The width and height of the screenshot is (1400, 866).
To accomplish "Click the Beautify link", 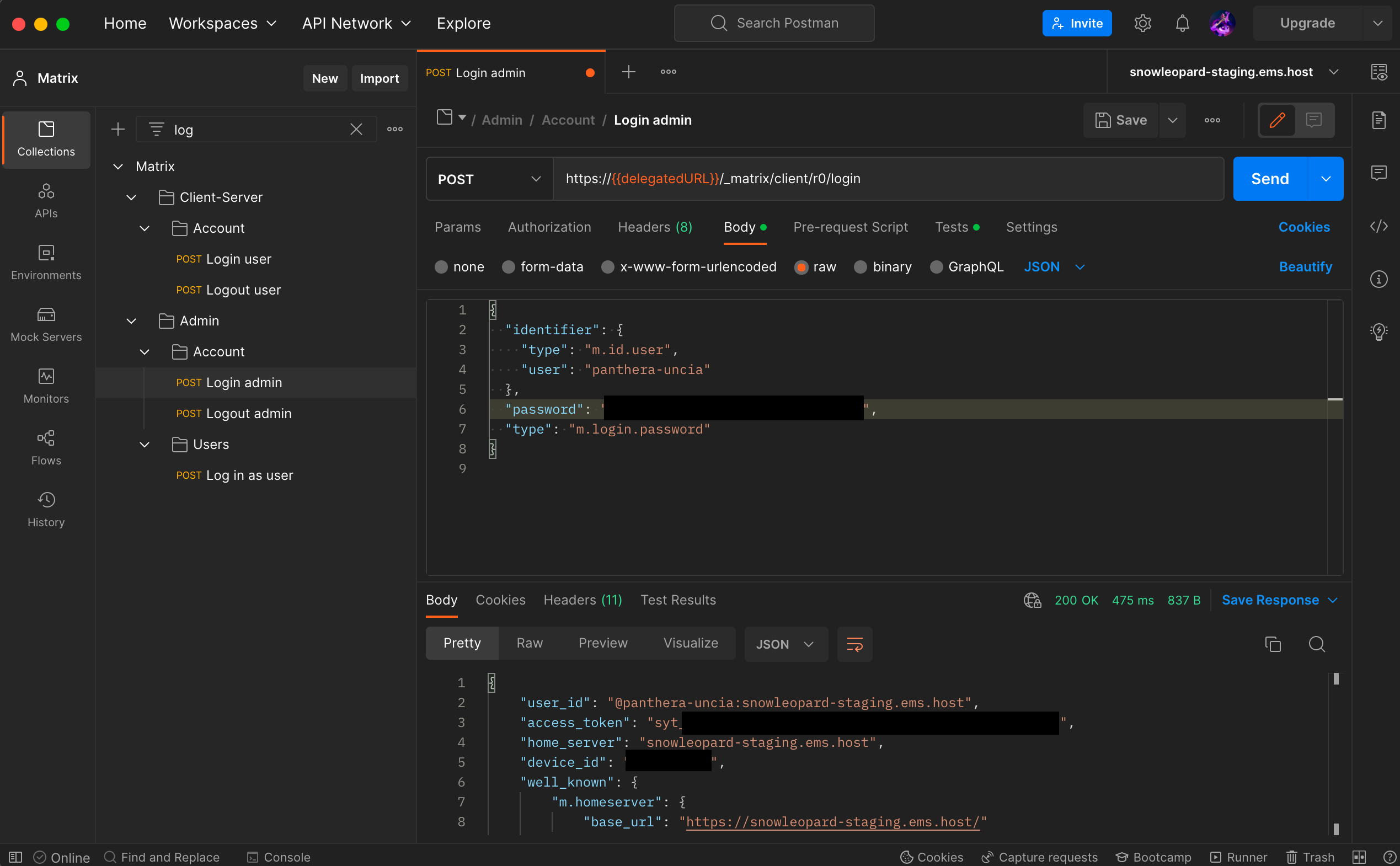I will (x=1305, y=267).
